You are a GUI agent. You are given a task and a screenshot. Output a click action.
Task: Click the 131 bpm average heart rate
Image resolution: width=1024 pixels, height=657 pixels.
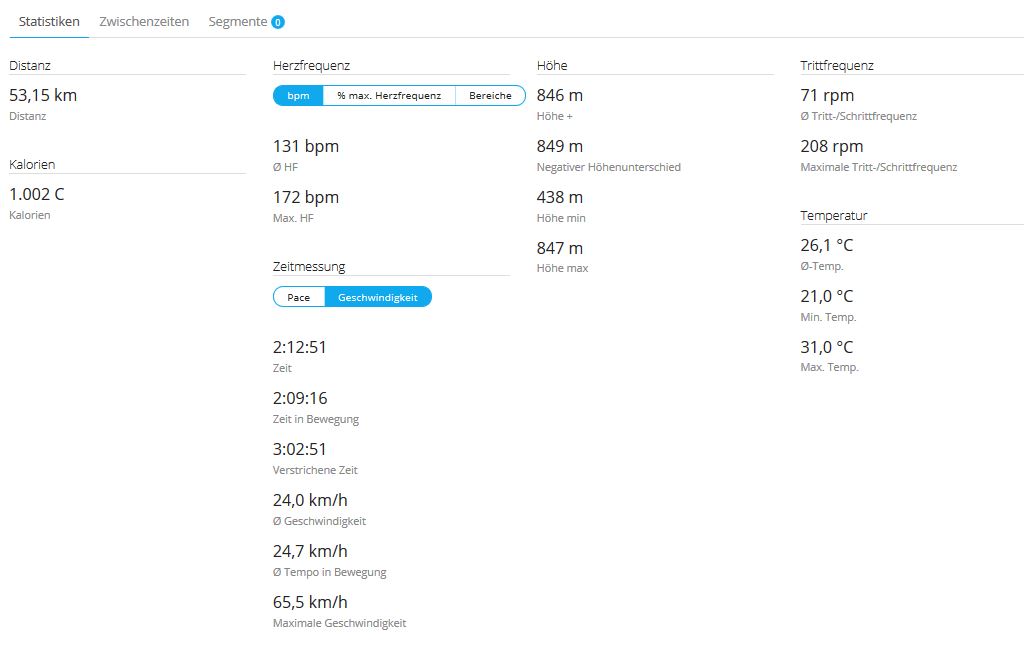306,146
